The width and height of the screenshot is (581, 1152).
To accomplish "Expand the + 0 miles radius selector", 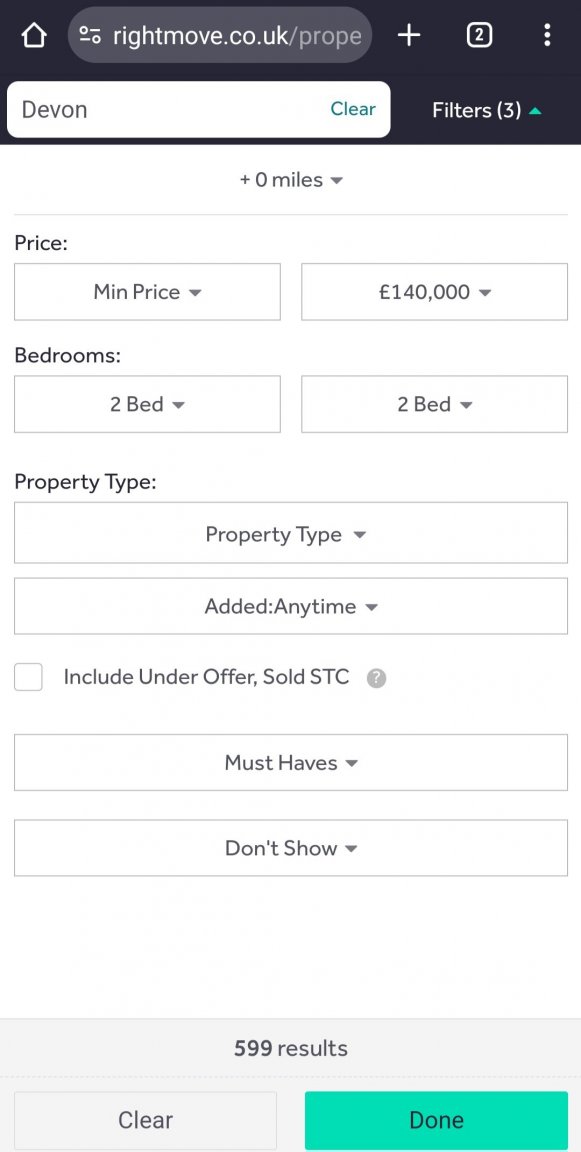I will (x=291, y=180).
